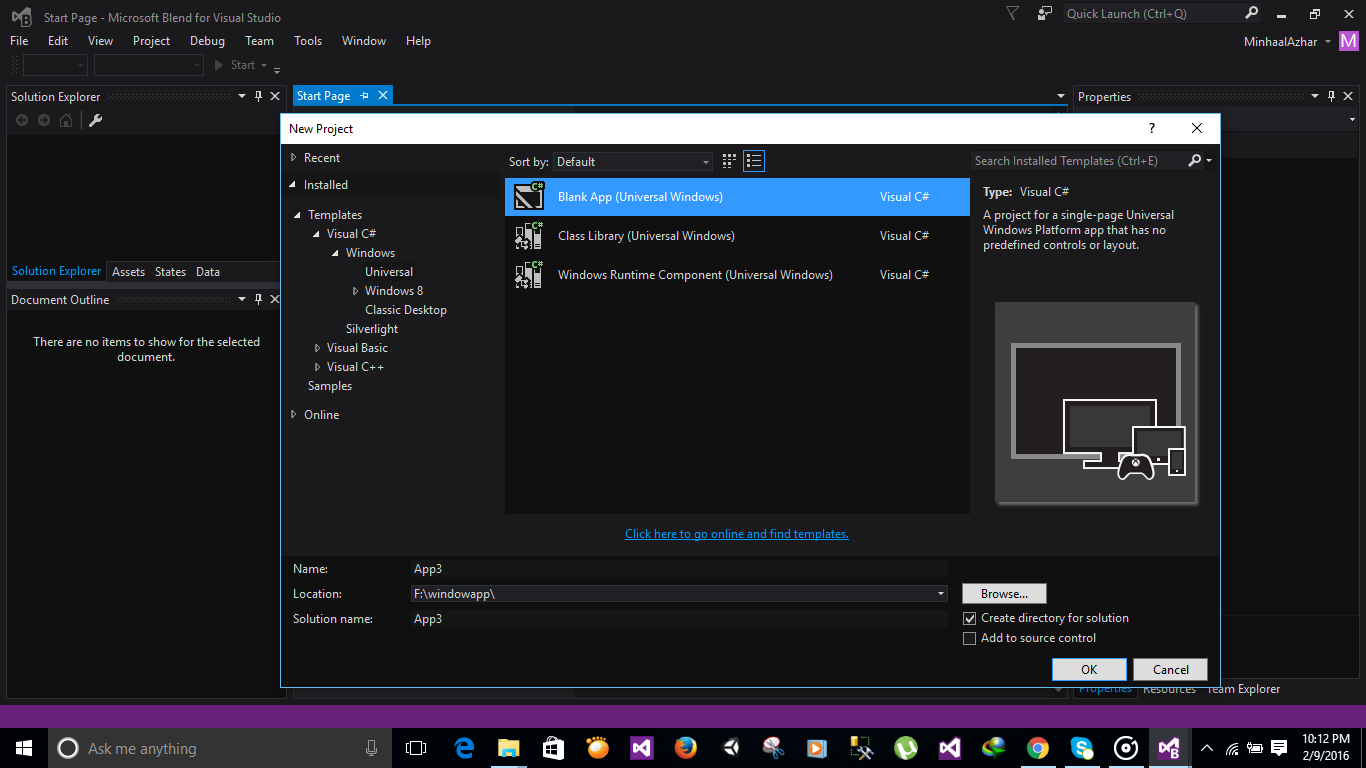Screen dimensions: 1366x768
Task: Click the Solution Explorer properties wrench icon
Action: click(x=96, y=120)
